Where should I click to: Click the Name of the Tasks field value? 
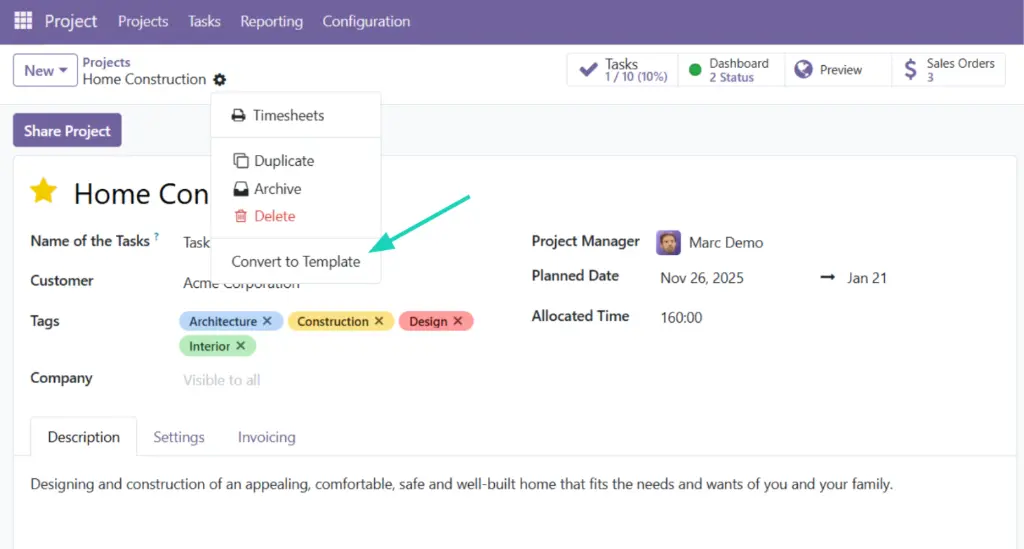pos(196,243)
